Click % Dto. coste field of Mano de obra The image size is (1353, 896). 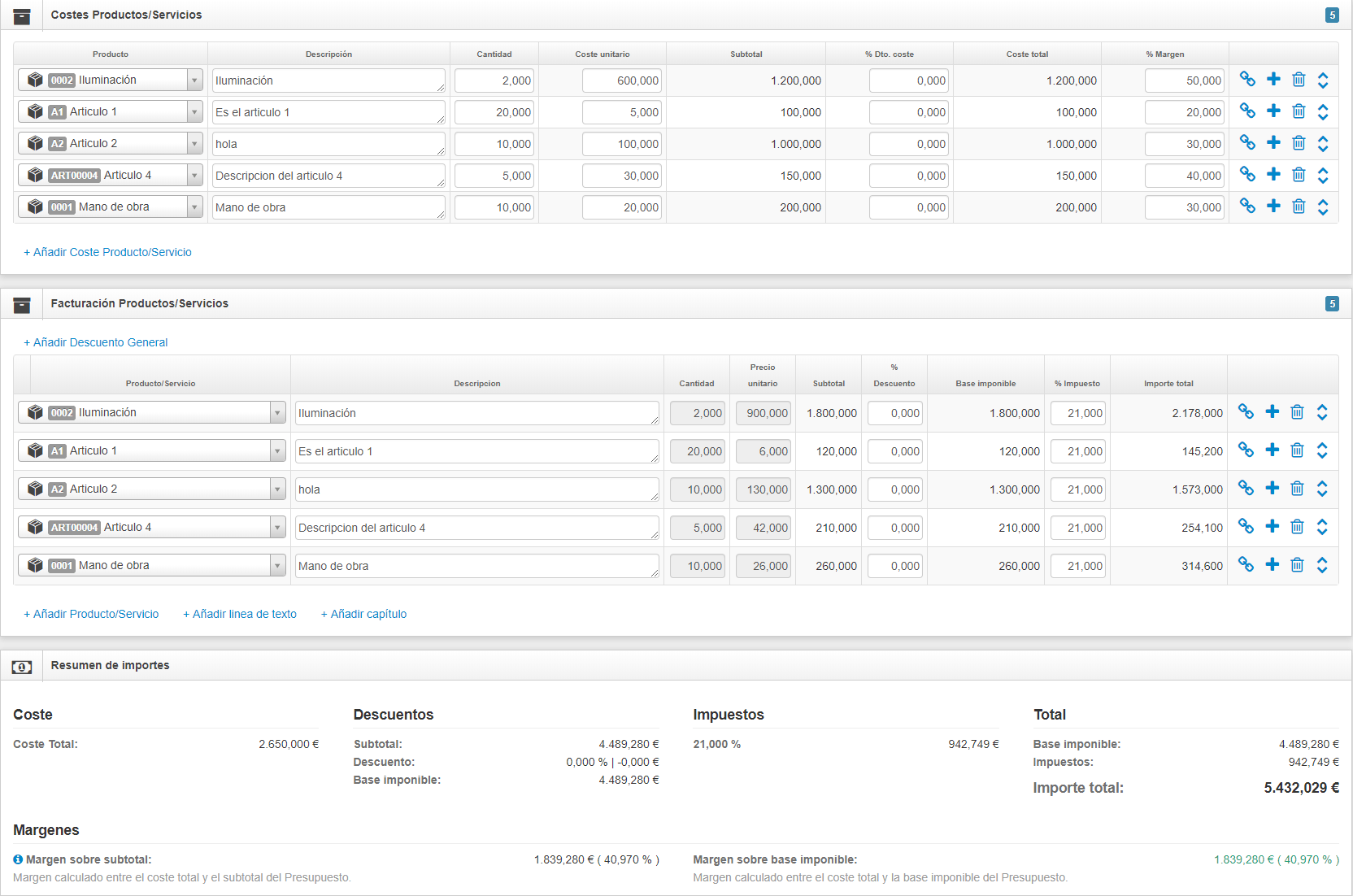click(x=909, y=207)
